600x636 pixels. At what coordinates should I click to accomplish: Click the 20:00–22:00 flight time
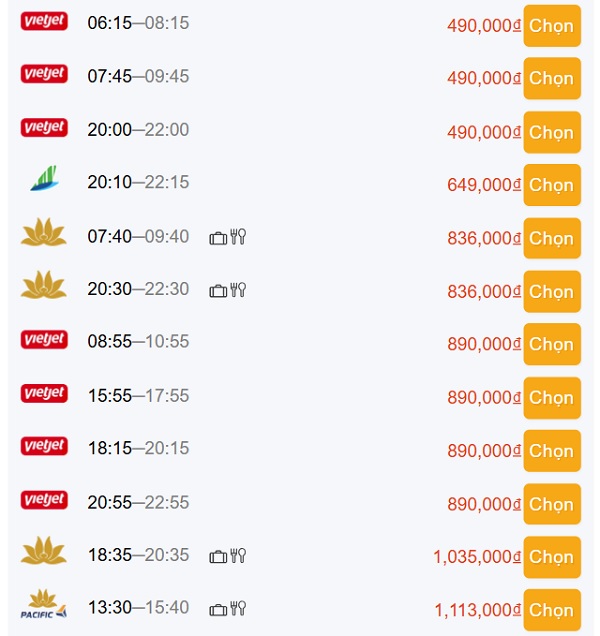138,130
